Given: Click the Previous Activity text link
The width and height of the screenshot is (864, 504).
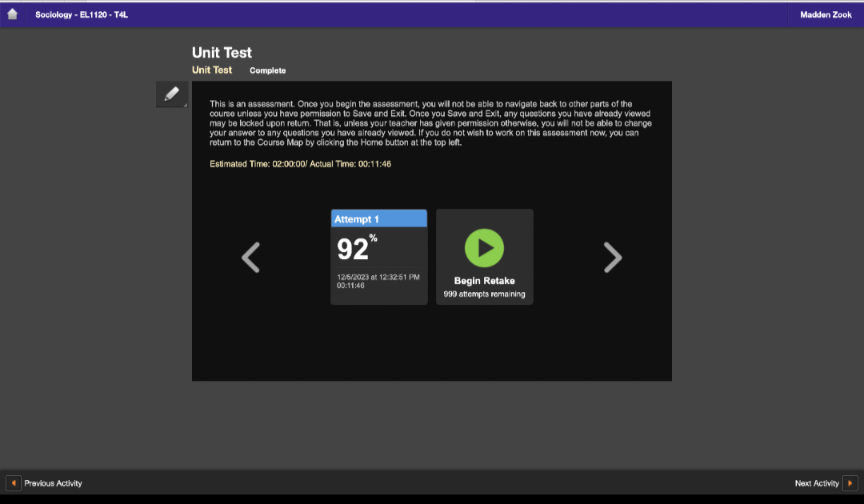Looking at the screenshot, I should [53, 483].
